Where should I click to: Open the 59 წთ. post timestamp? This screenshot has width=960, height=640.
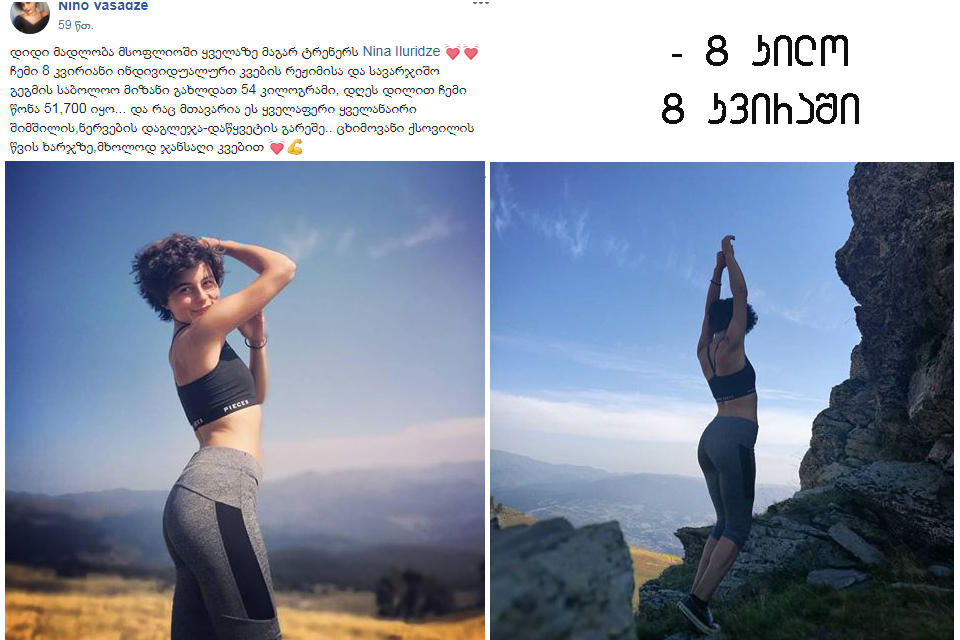[75, 25]
